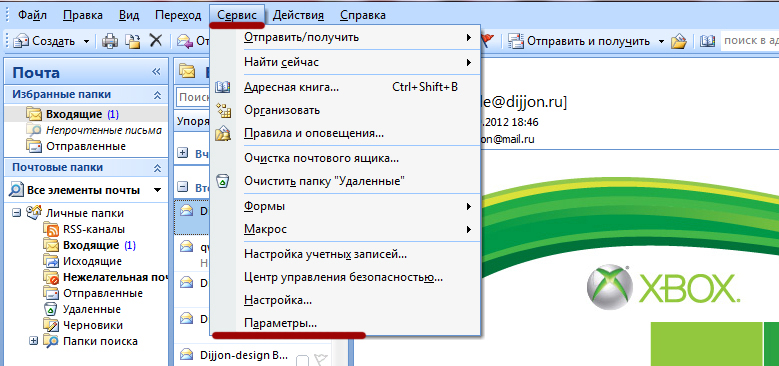Open the Справка menu
This screenshot has width=779, height=366.
(x=363, y=15)
